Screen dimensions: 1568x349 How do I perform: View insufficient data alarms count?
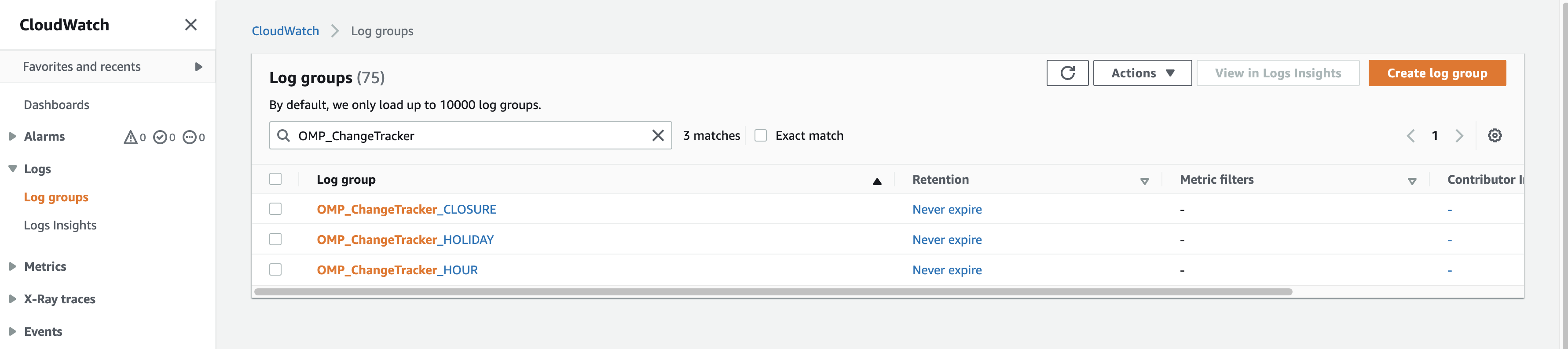tap(194, 138)
